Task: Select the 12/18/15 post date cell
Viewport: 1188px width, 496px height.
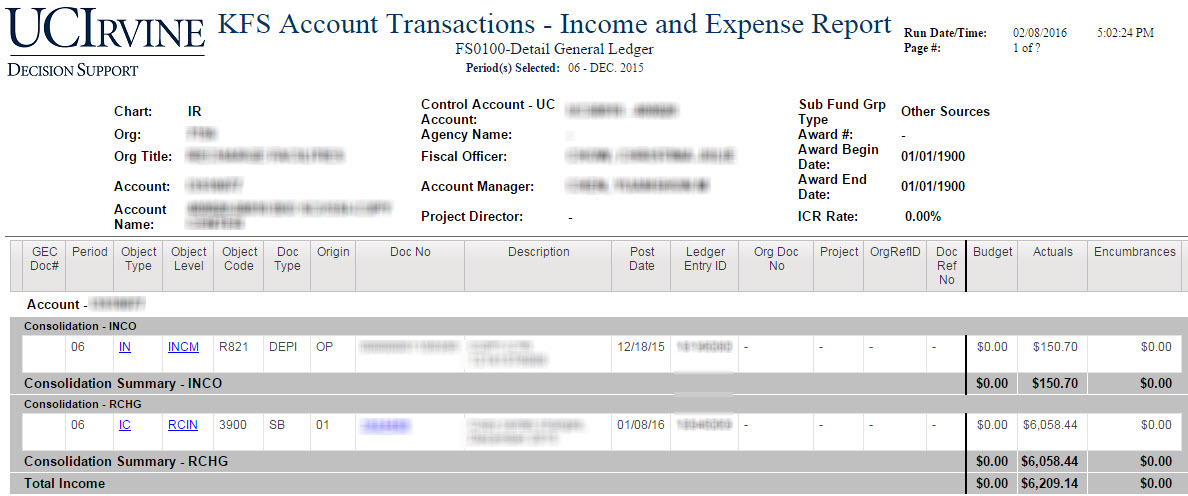Action: coord(638,347)
